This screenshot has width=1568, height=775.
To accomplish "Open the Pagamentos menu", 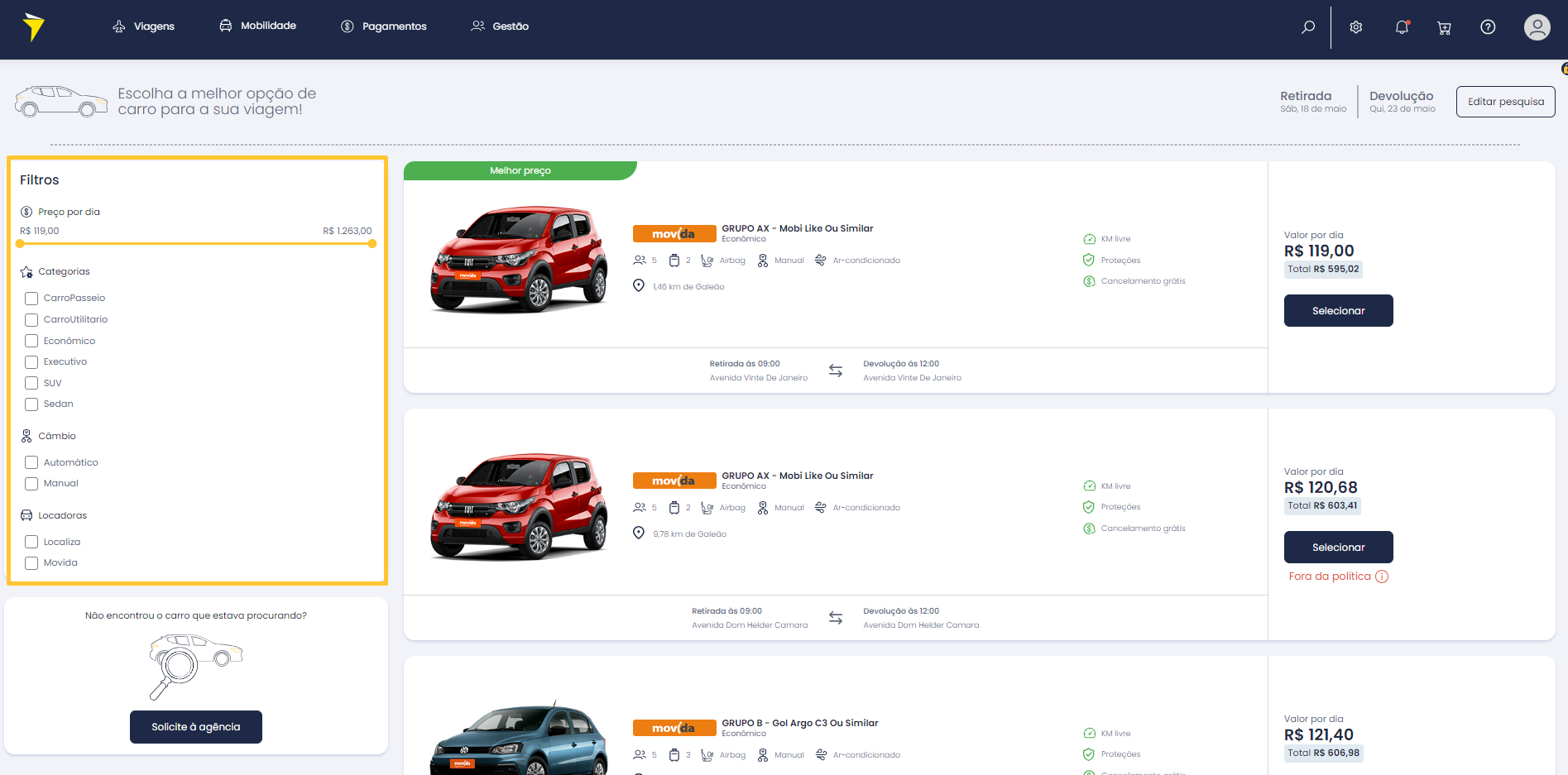I will pyautogui.click(x=384, y=26).
